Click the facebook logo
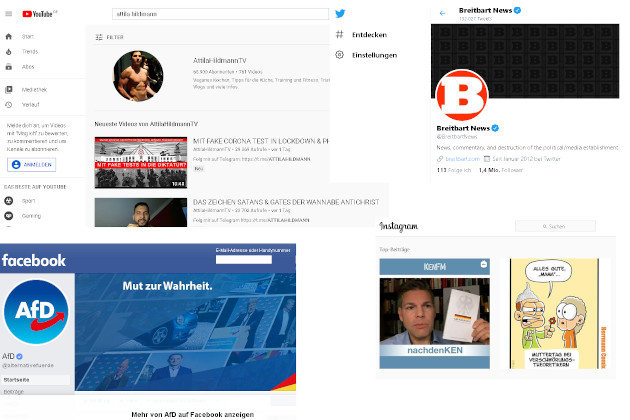The width and height of the screenshot is (630, 420). point(34,260)
